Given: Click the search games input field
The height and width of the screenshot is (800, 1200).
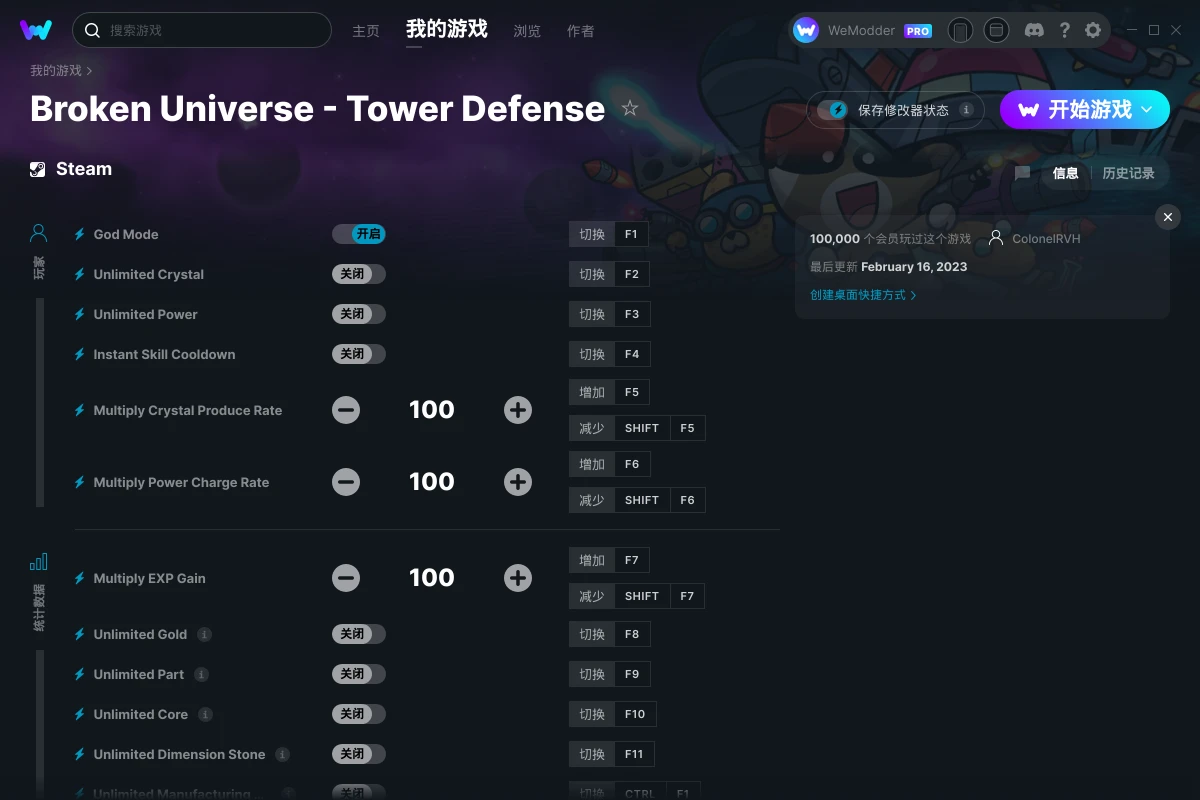Looking at the screenshot, I should (202, 30).
